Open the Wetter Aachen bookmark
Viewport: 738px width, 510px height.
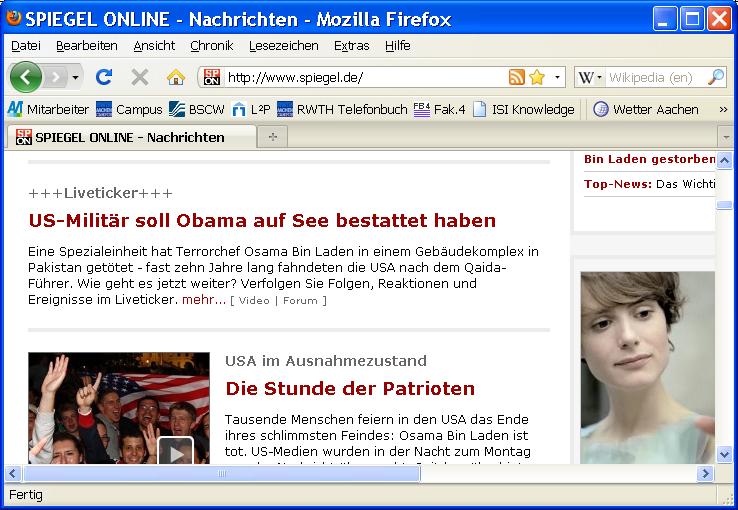pyautogui.click(x=645, y=110)
